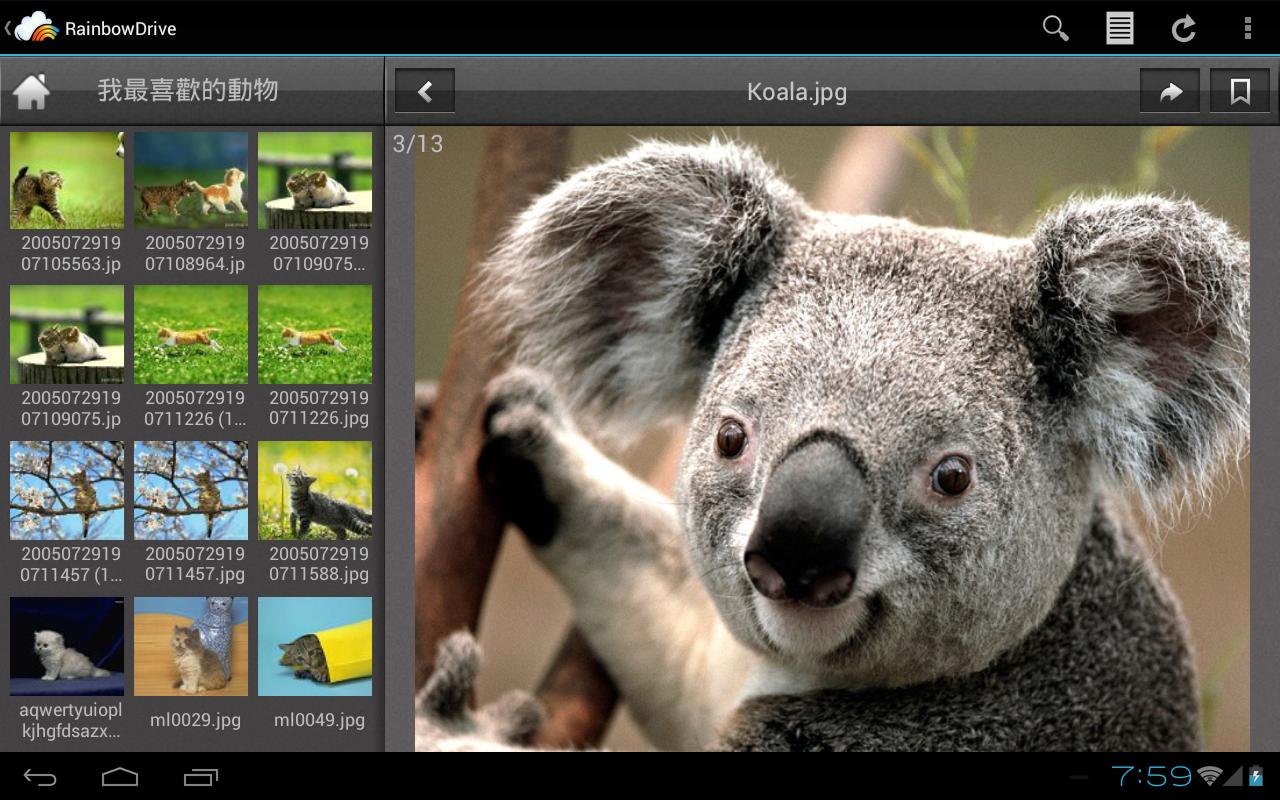Open the overflow menu (three dots)
Viewport: 1280px width, 800px height.
[x=1247, y=28]
